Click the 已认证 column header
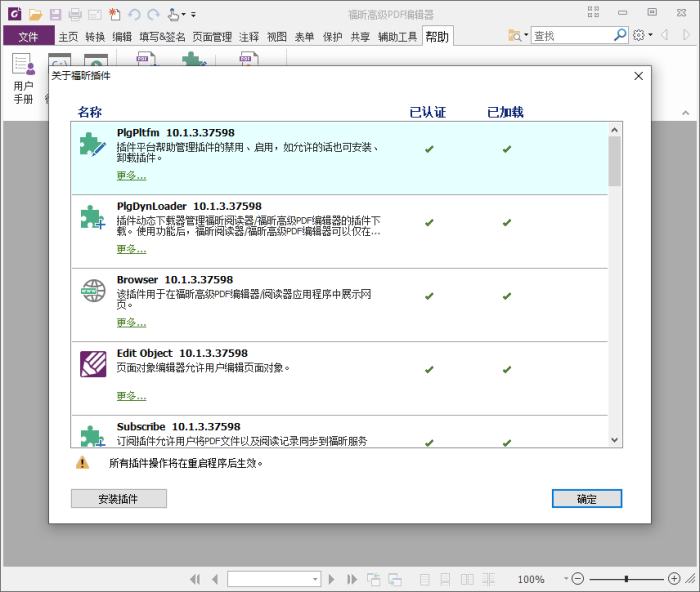The image size is (700, 592). [x=428, y=112]
